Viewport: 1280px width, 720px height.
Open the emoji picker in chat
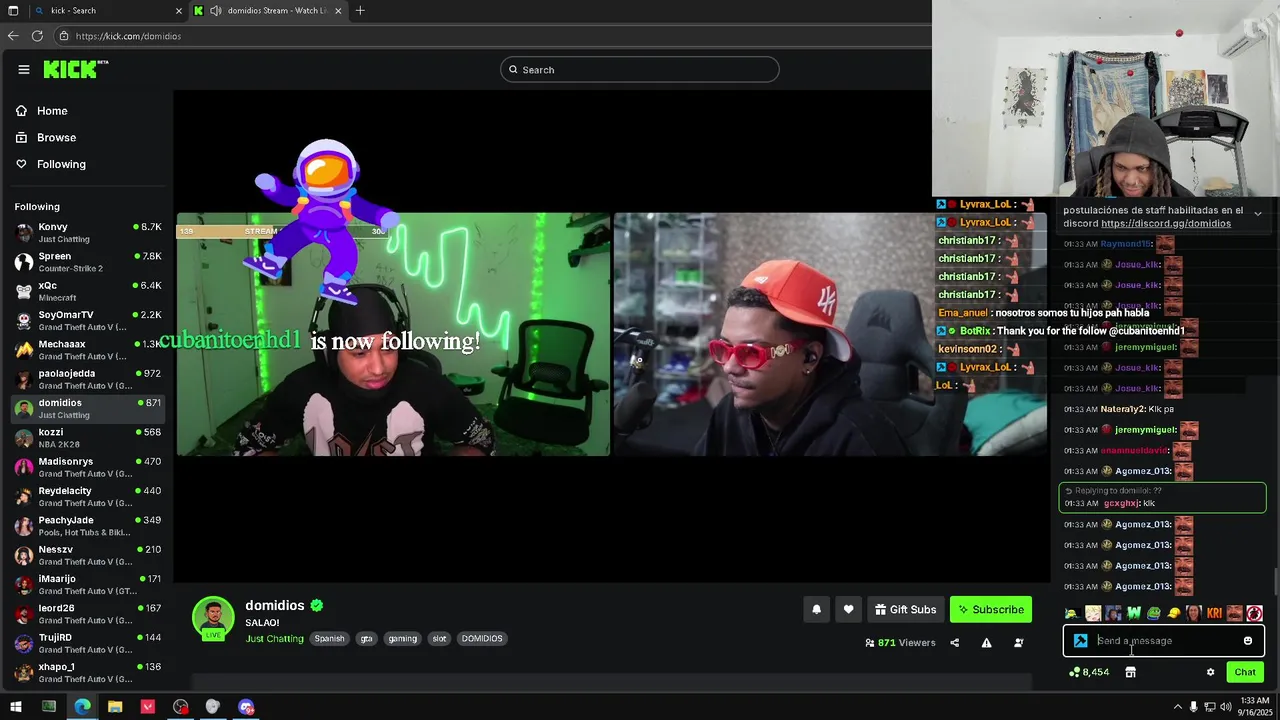click(1248, 641)
